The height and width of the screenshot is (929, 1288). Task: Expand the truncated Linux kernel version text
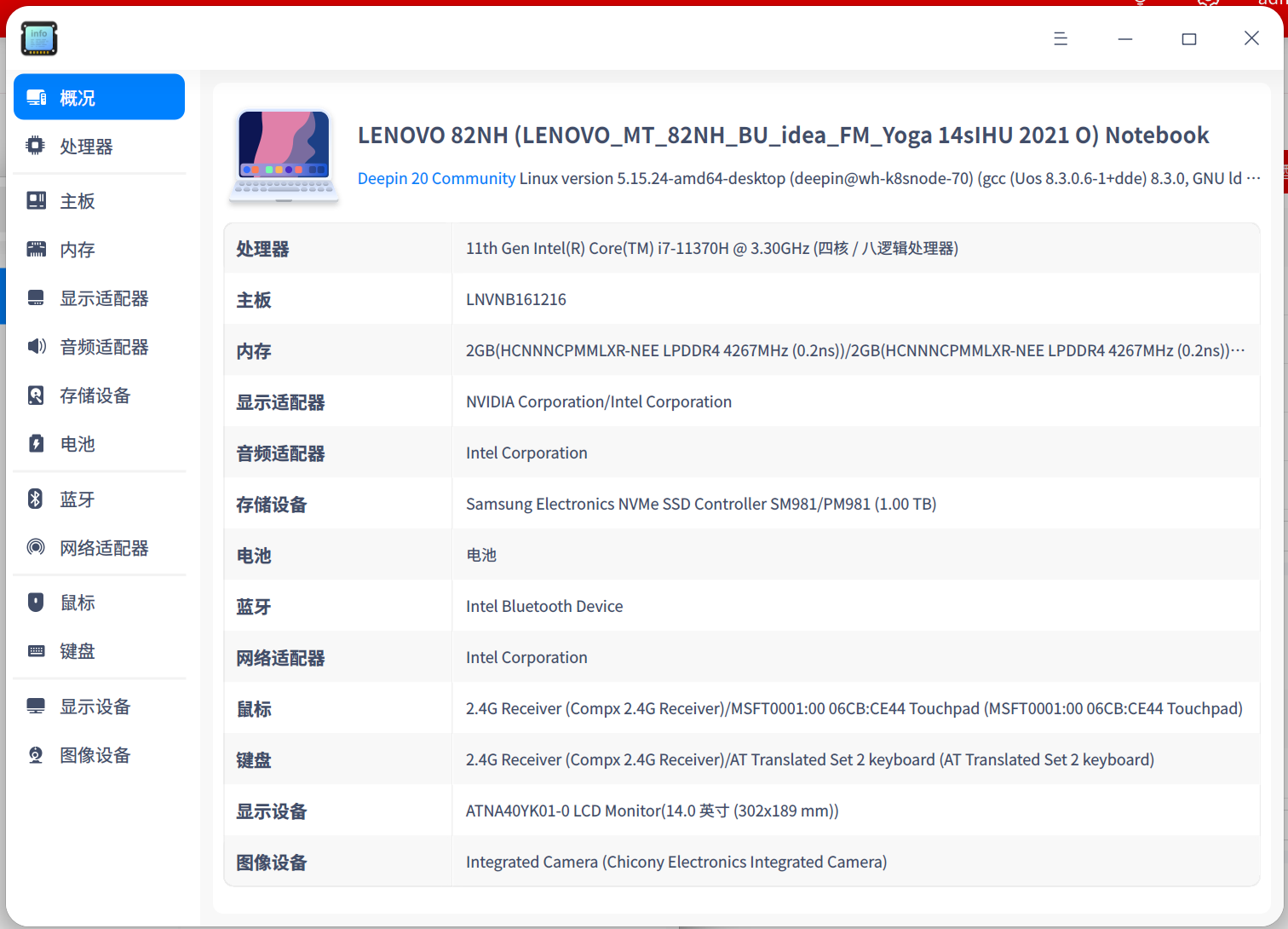[x=1255, y=178]
